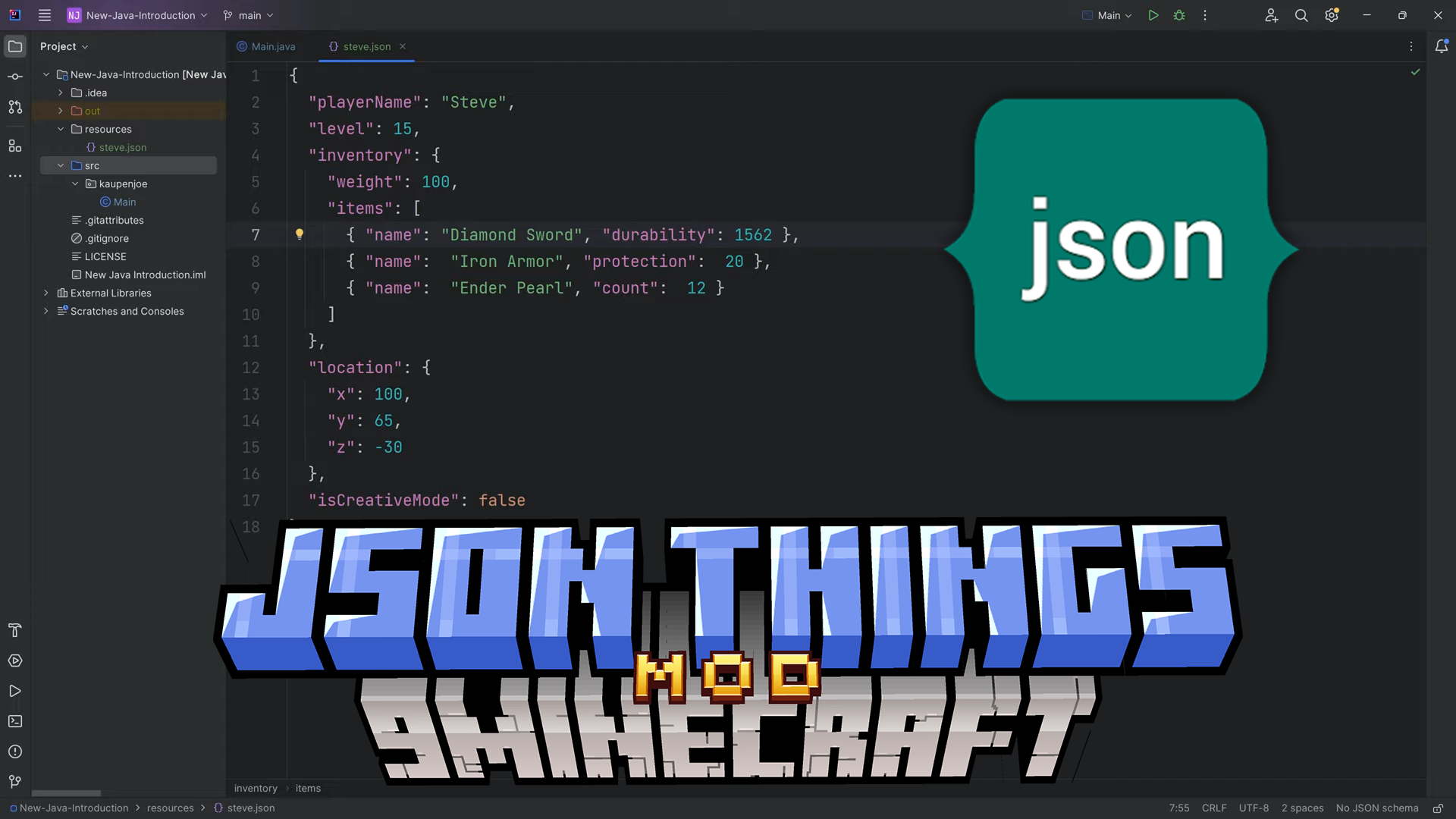Change 2 spaces indent setting

point(1302,808)
